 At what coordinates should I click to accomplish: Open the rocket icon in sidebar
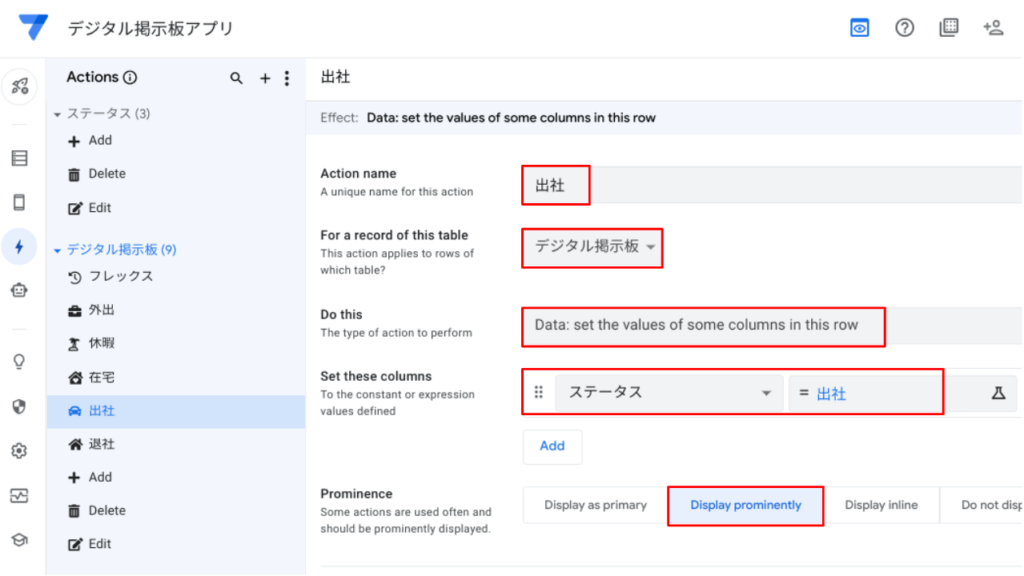pyautogui.click(x=20, y=86)
